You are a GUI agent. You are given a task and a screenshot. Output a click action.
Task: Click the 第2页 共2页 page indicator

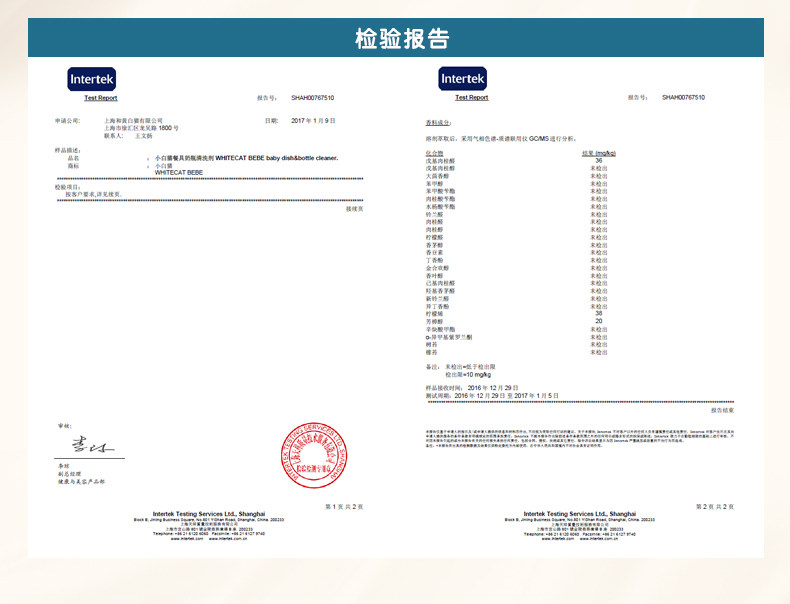(715, 507)
